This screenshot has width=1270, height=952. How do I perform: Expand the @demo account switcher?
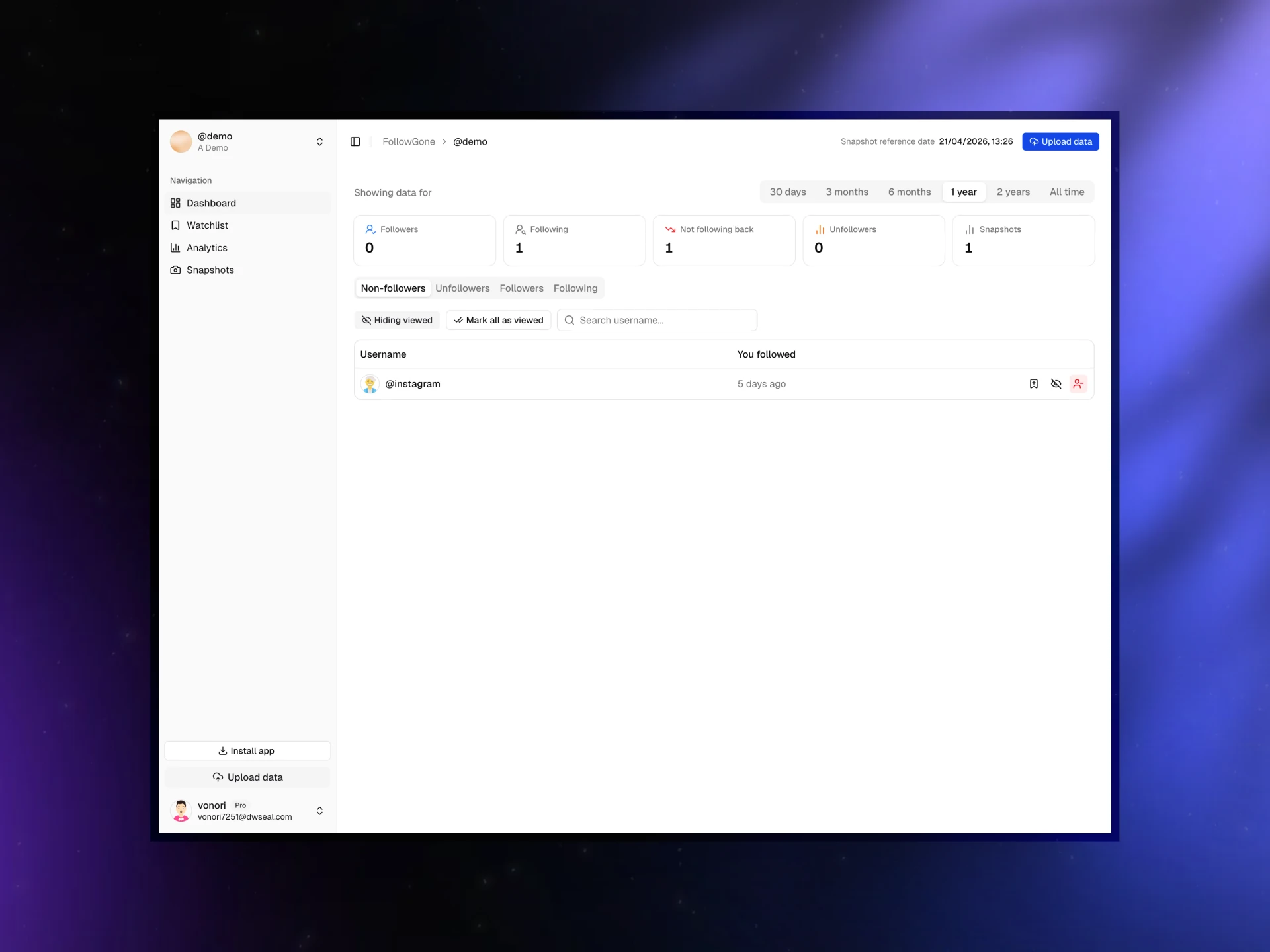(x=319, y=141)
